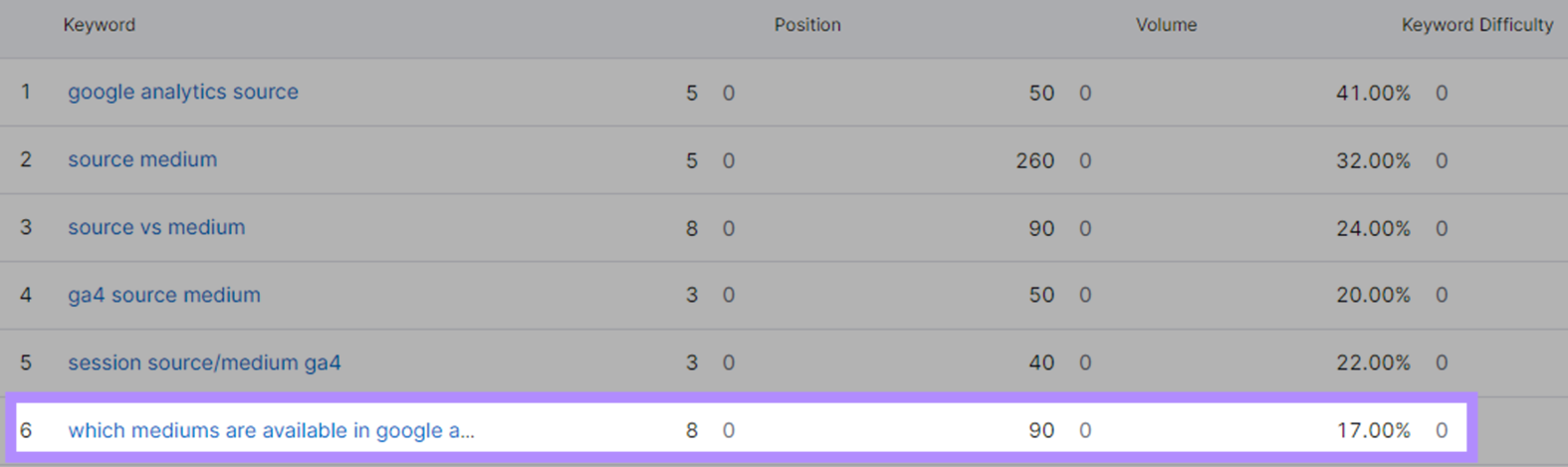This screenshot has height=467, width=1568.
Task: Open the highlighted 'which mediums are available' keyword
Action: pos(271,430)
